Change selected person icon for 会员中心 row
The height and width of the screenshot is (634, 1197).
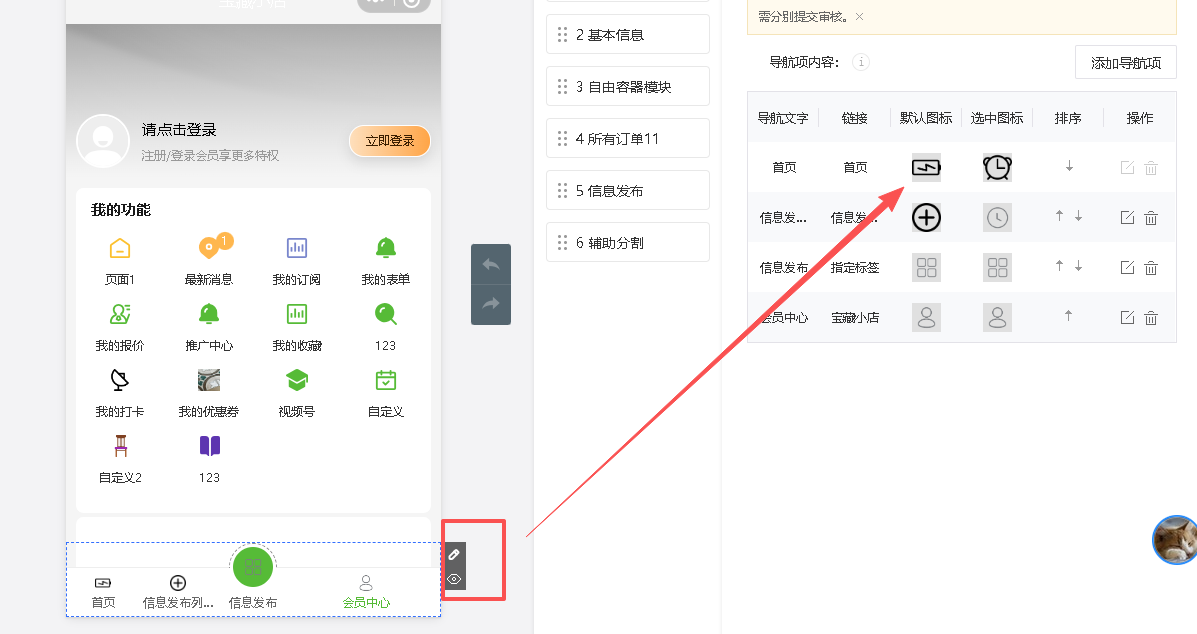click(997, 317)
